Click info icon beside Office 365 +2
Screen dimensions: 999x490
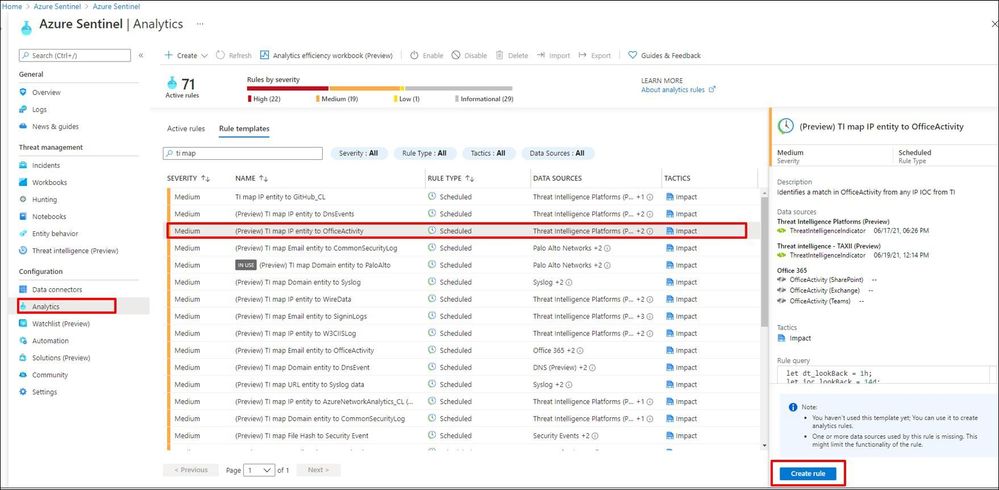pyautogui.click(x=580, y=350)
